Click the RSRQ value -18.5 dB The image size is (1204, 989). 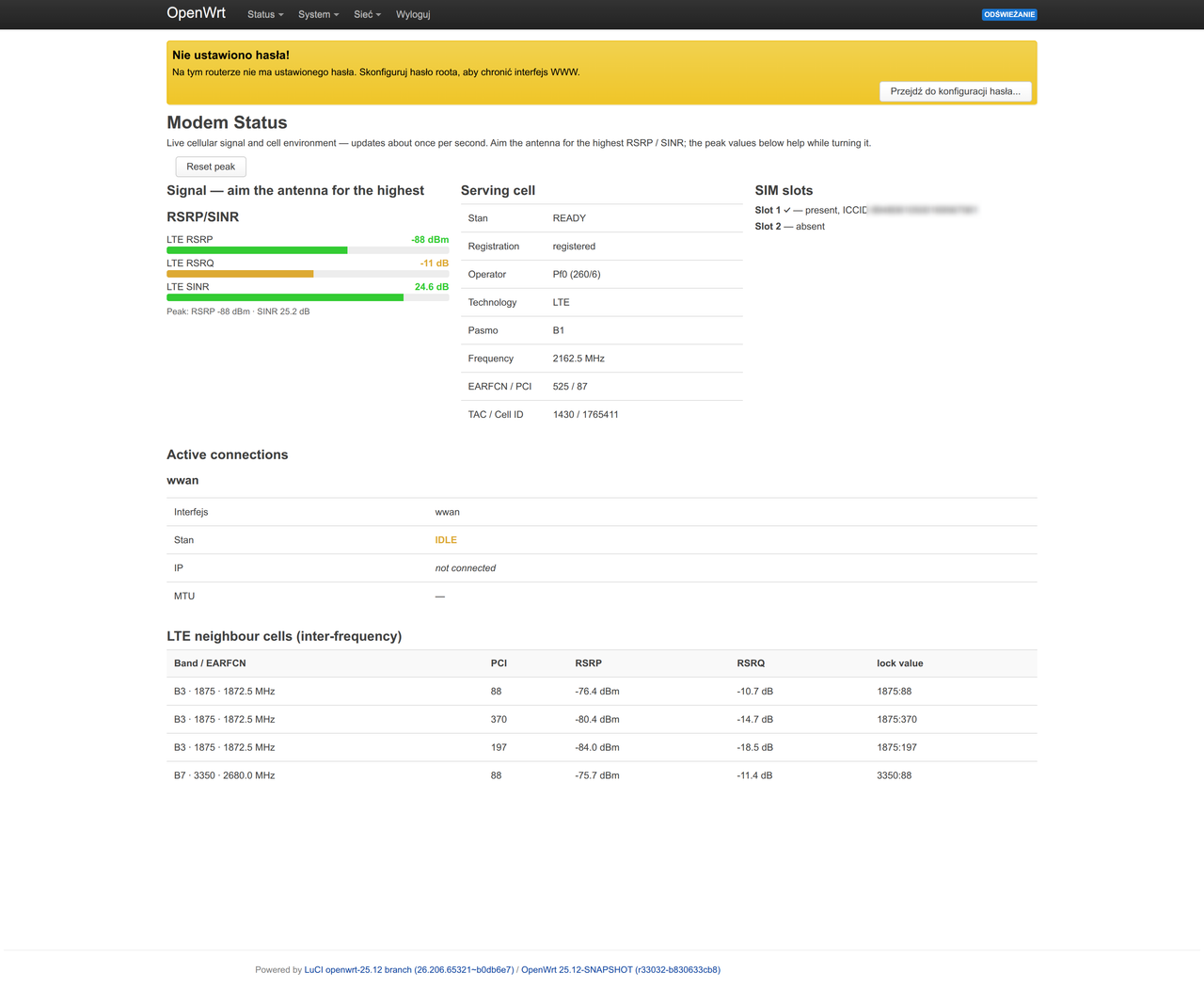pos(755,748)
